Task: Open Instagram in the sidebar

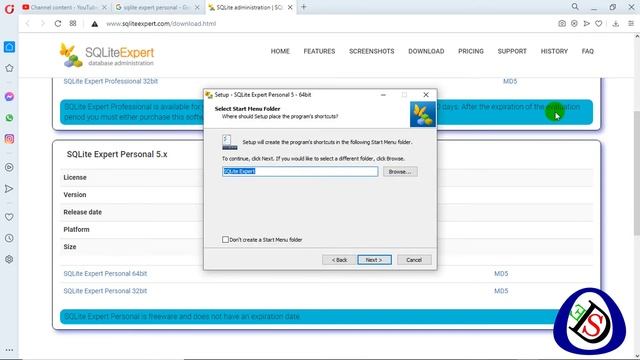Action: 9,139
